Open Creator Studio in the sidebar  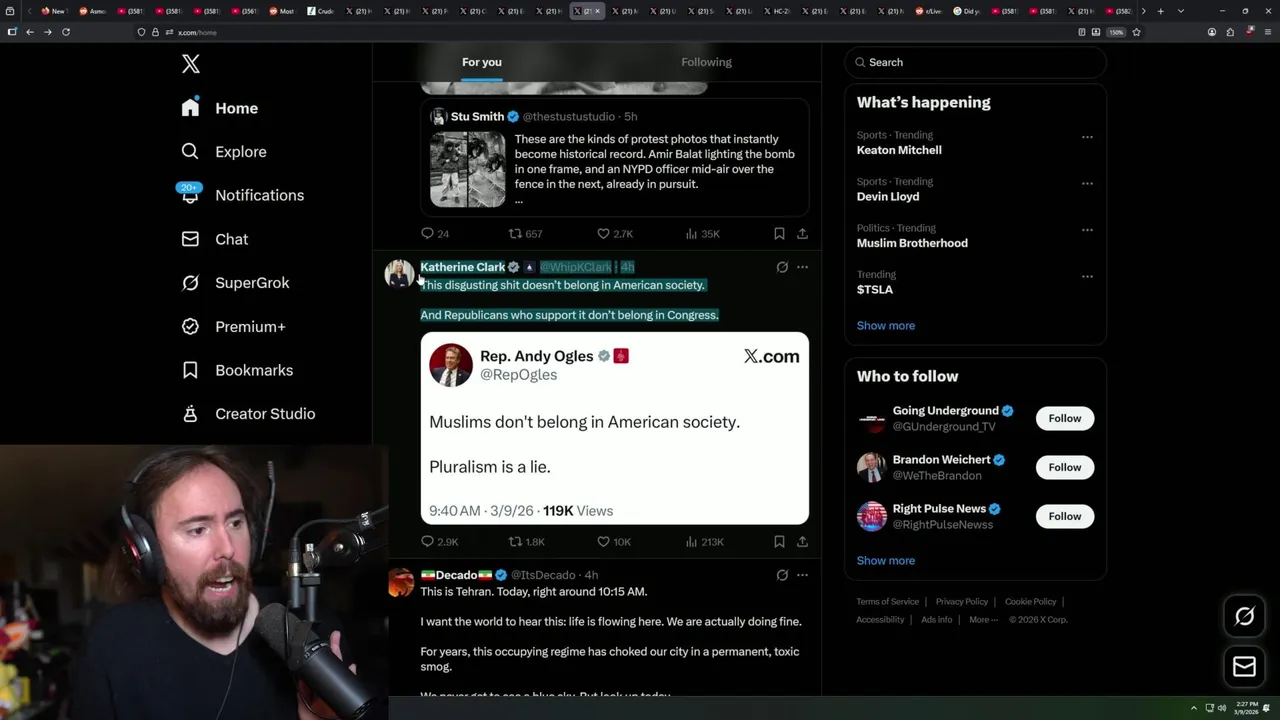[x=247, y=414]
